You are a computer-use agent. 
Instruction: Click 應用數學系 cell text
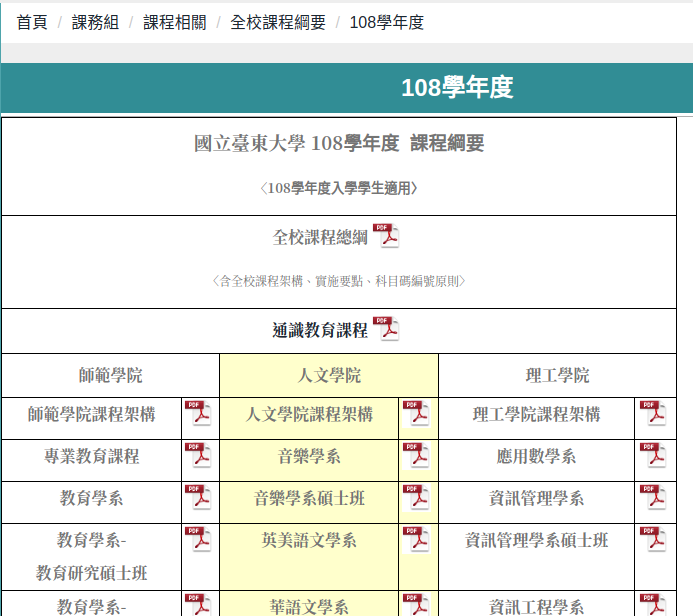coord(537,456)
